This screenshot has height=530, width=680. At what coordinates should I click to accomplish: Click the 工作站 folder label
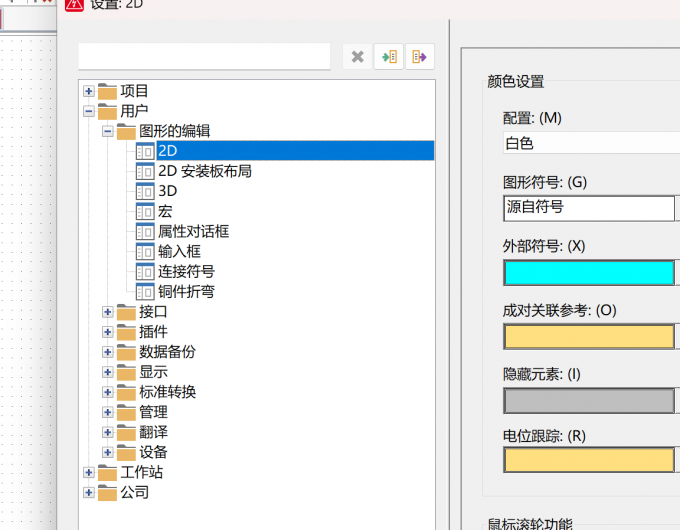tap(142, 472)
